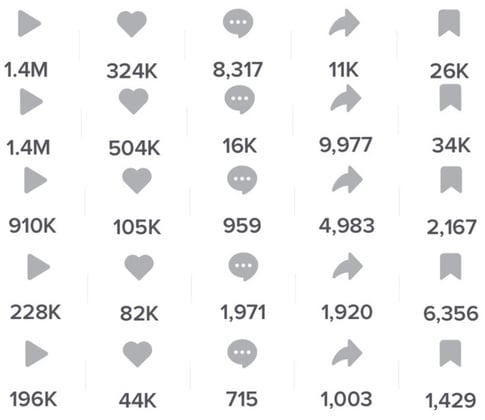Click the play icon above 1.4M in first row

click(29, 23)
